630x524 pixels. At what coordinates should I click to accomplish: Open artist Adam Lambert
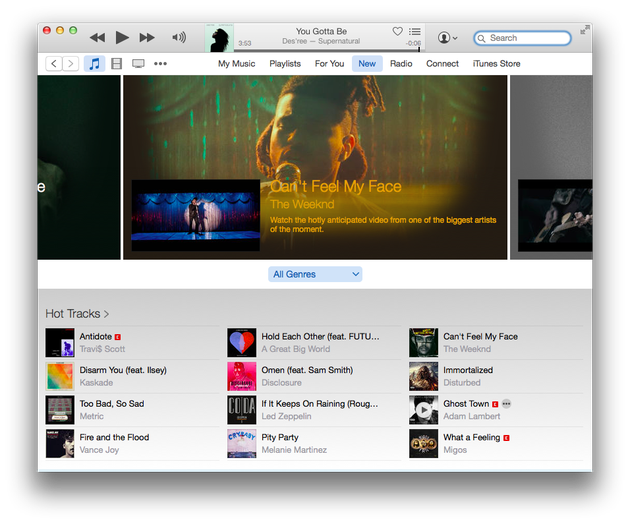click(x=472, y=416)
